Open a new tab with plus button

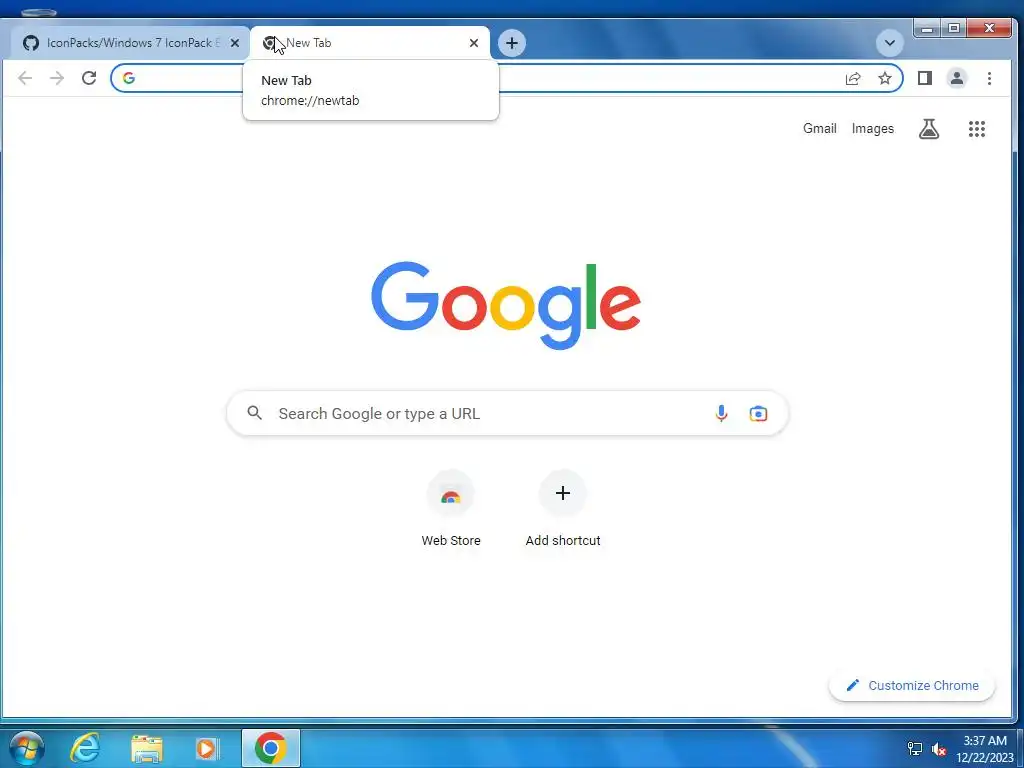(x=512, y=43)
